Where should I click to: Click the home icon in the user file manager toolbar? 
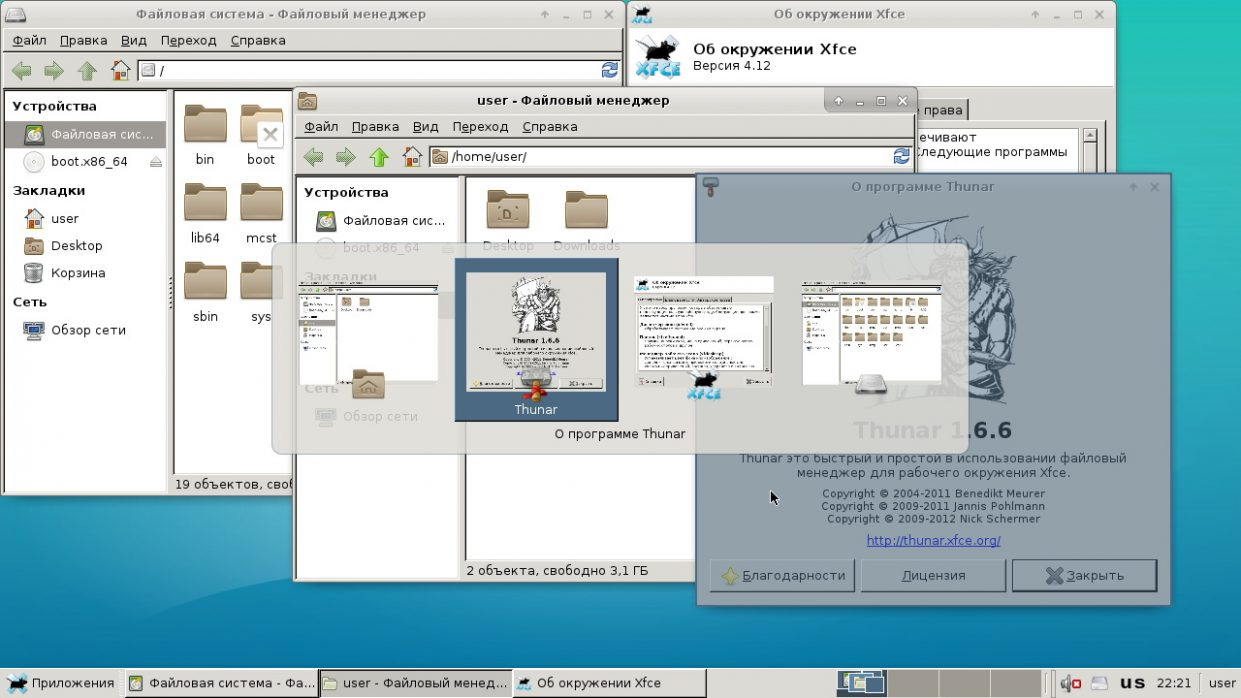411,157
